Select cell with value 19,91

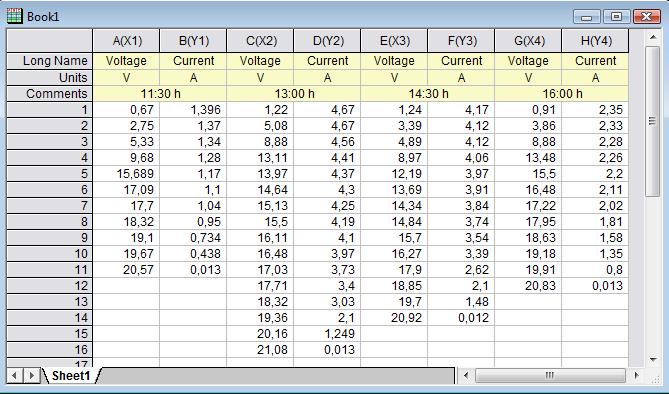pos(528,270)
